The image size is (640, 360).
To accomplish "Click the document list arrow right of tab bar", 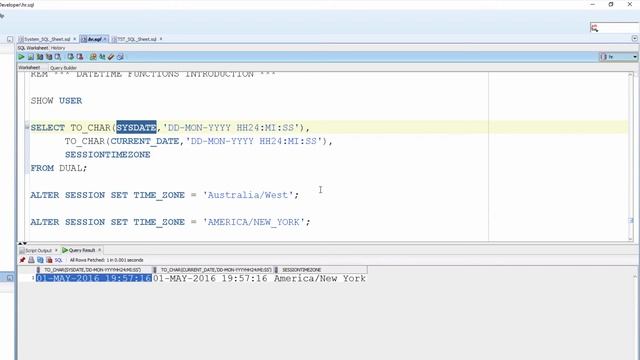I will click(x=635, y=38).
